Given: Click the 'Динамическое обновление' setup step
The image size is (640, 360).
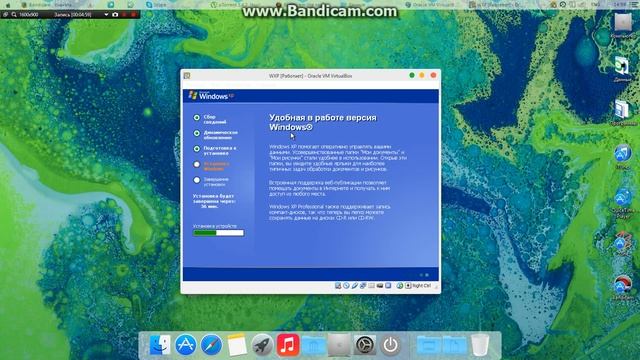Looking at the screenshot, I should 220,135.
